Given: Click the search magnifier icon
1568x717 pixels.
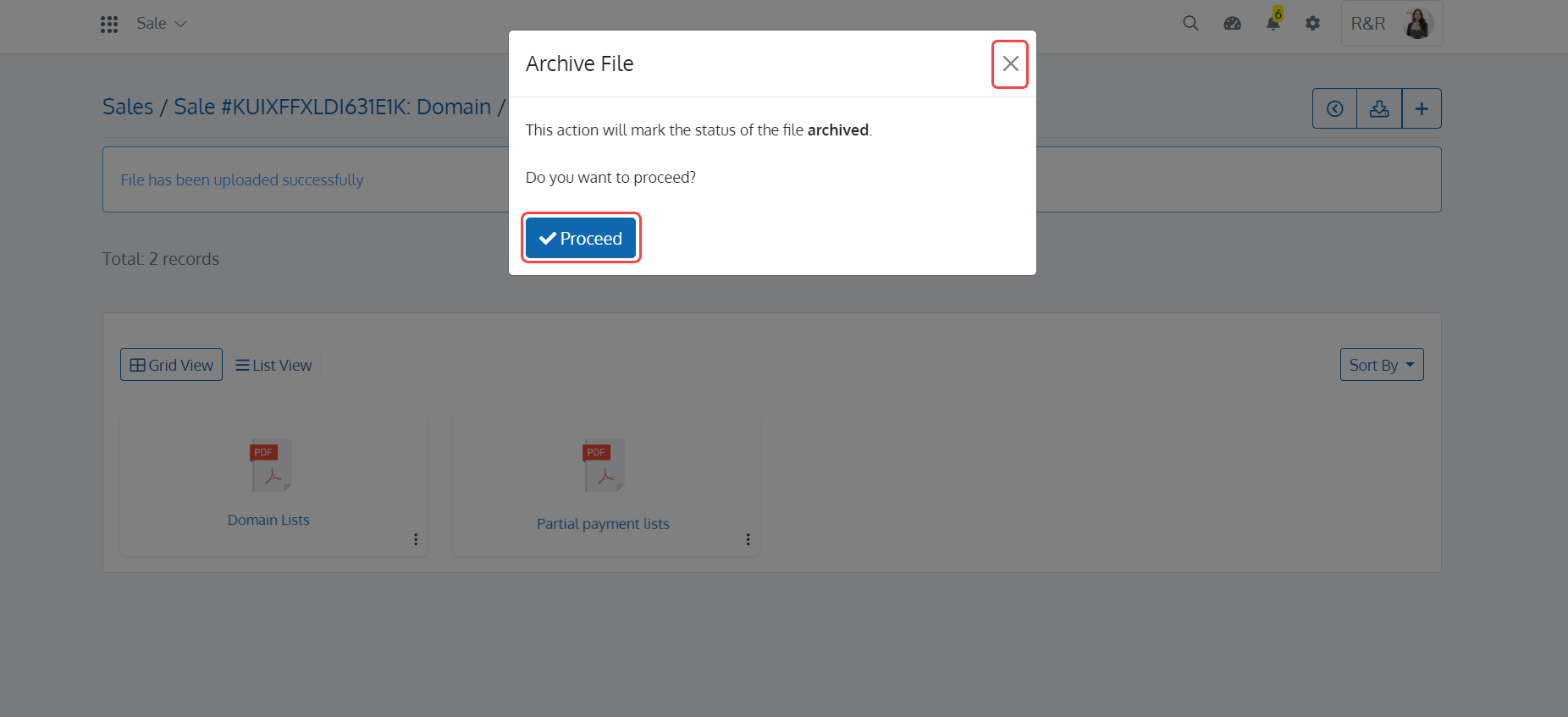Looking at the screenshot, I should click(x=1190, y=24).
